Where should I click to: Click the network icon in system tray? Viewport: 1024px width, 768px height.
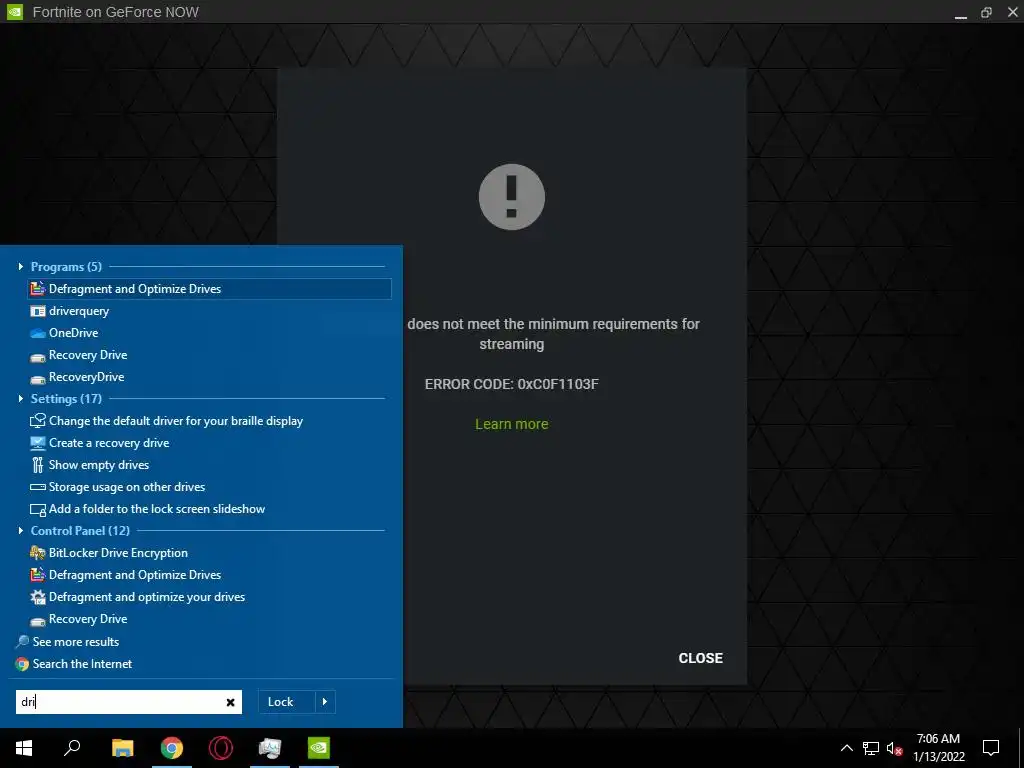(871, 748)
